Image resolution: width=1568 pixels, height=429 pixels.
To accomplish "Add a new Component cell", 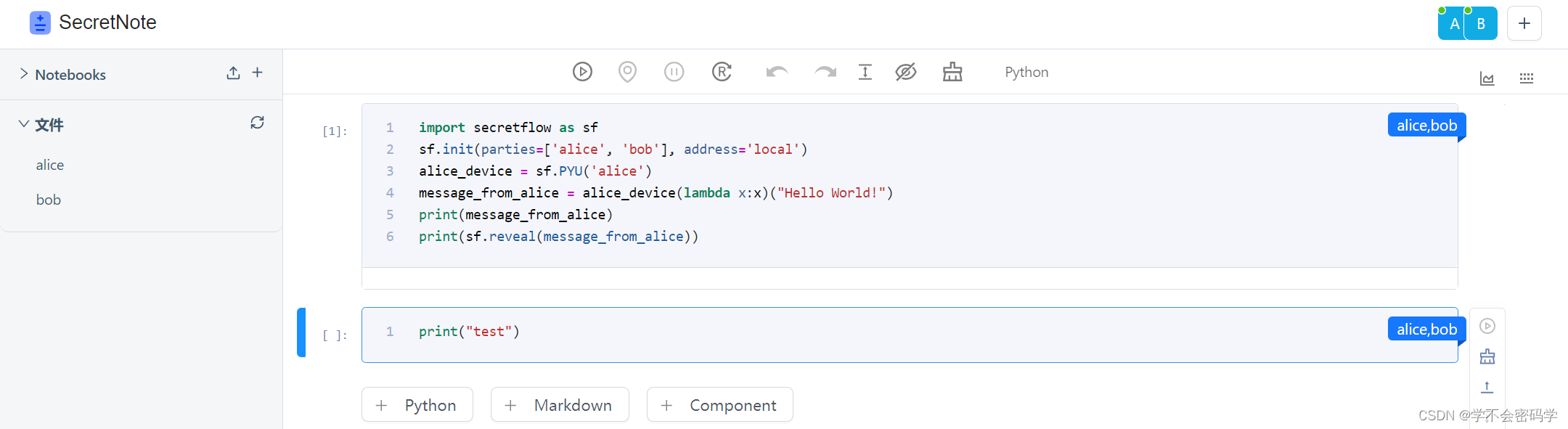I will pos(720,404).
